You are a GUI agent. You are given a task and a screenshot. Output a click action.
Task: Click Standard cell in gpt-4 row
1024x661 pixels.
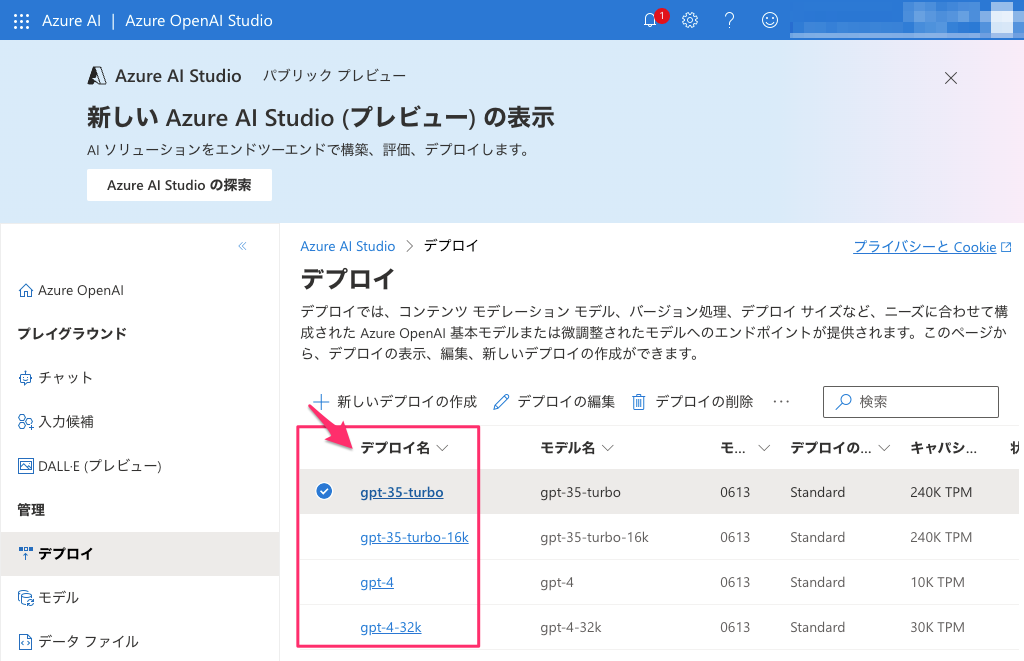818,583
